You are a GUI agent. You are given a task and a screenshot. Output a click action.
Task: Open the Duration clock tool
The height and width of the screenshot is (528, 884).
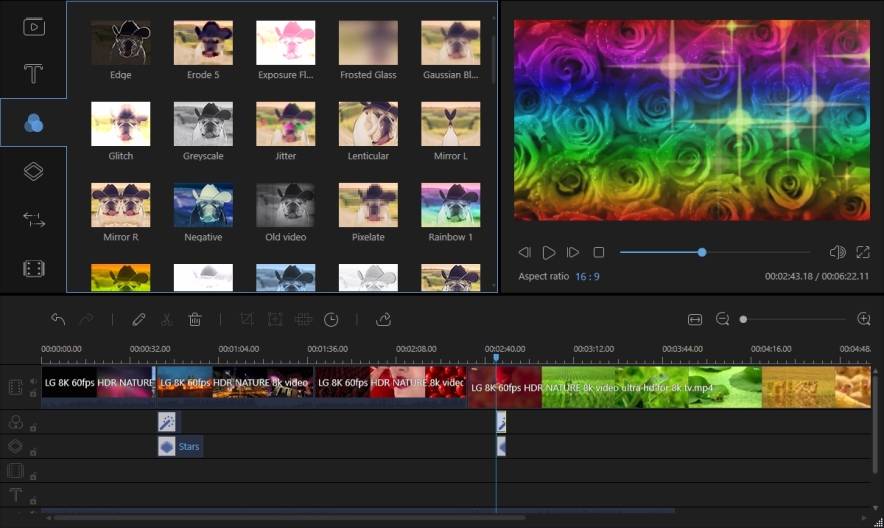(x=331, y=319)
